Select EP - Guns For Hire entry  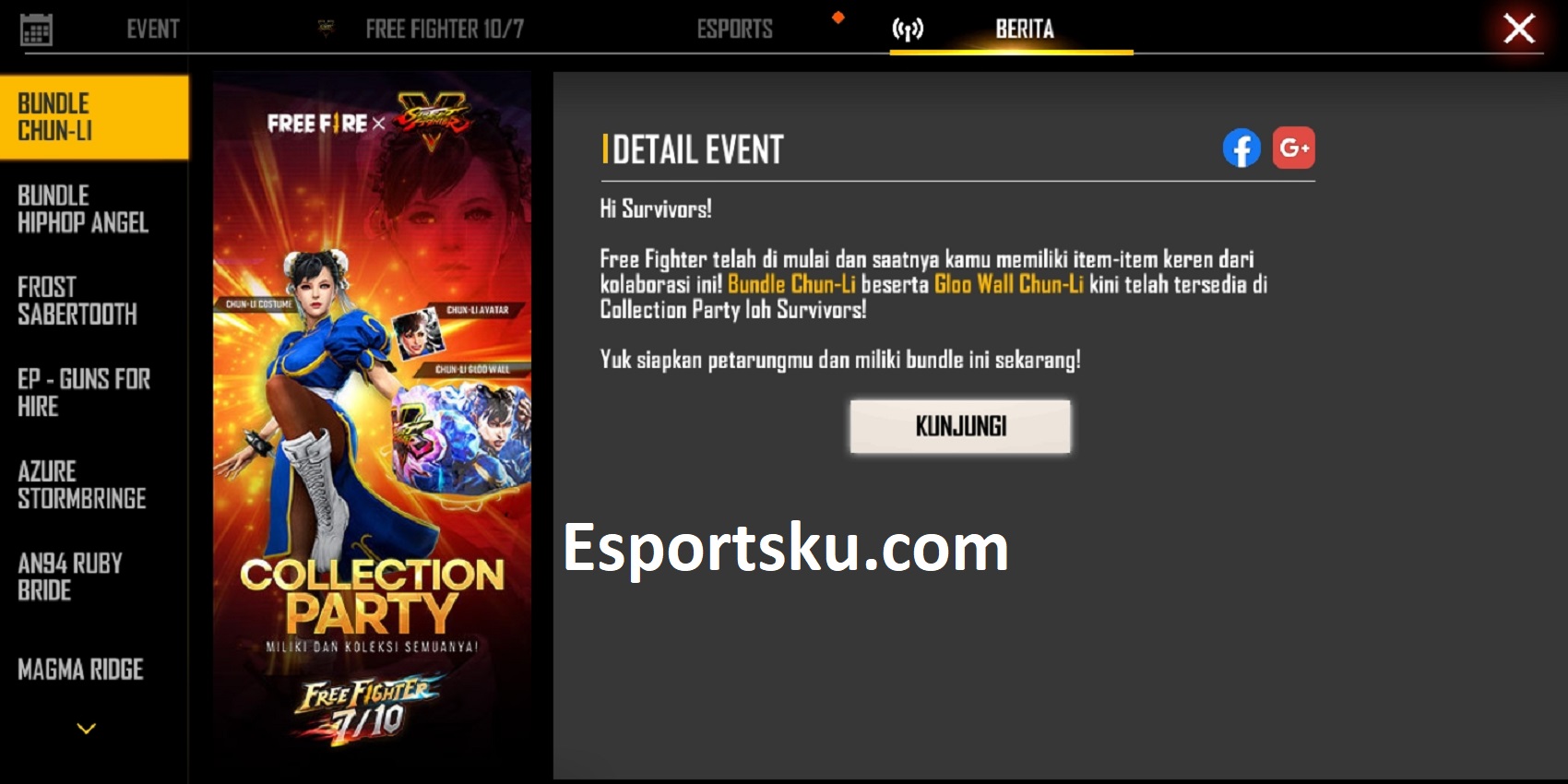[94, 393]
